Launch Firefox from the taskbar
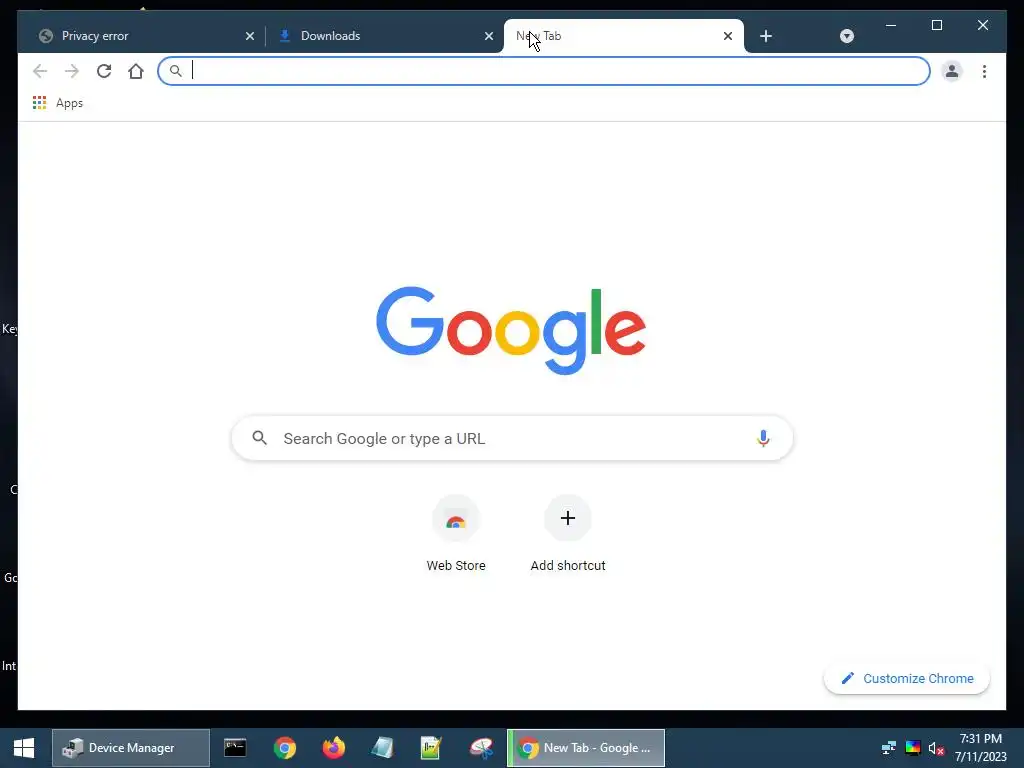The image size is (1024, 768). [x=334, y=748]
